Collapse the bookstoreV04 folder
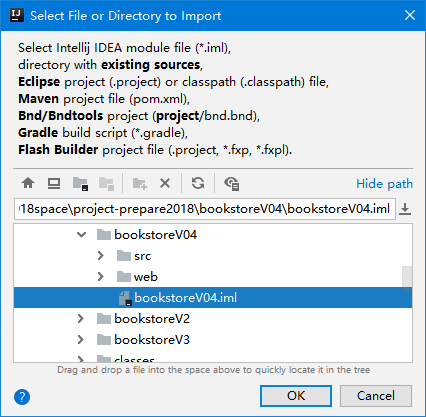Image resolution: width=426 pixels, height=417 pixels. coord(81,235)
